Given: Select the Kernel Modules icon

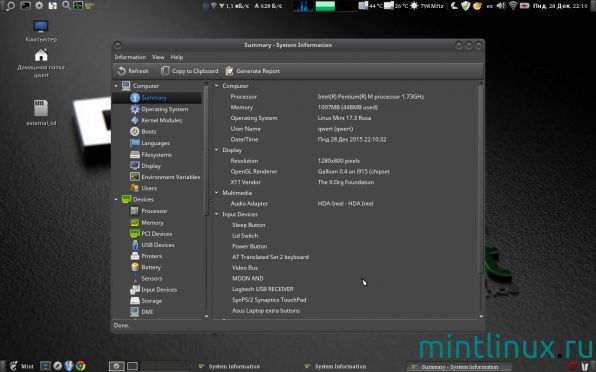Looking at the screenshot, I should (135, 120).
